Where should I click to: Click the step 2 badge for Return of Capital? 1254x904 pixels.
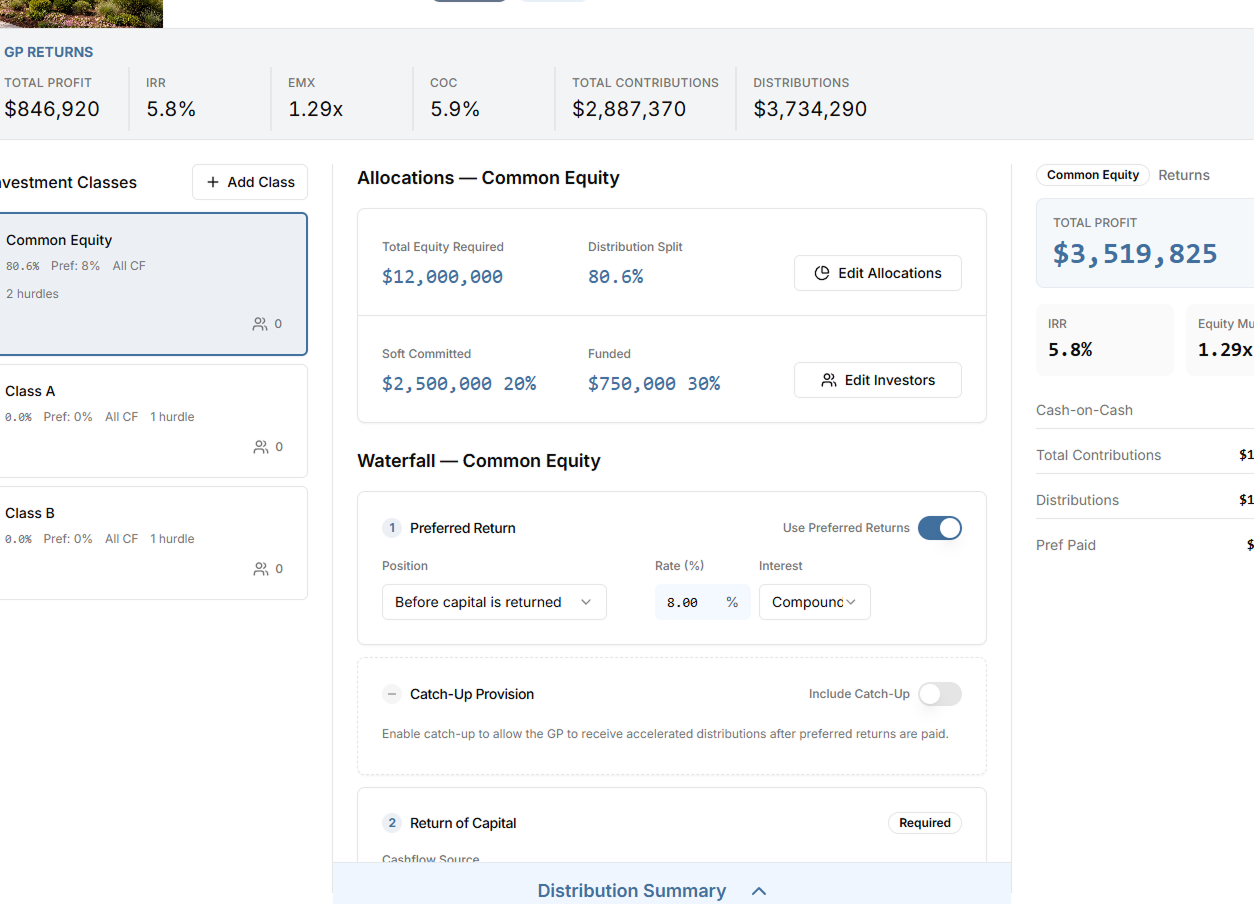click(x=392, y=823)
